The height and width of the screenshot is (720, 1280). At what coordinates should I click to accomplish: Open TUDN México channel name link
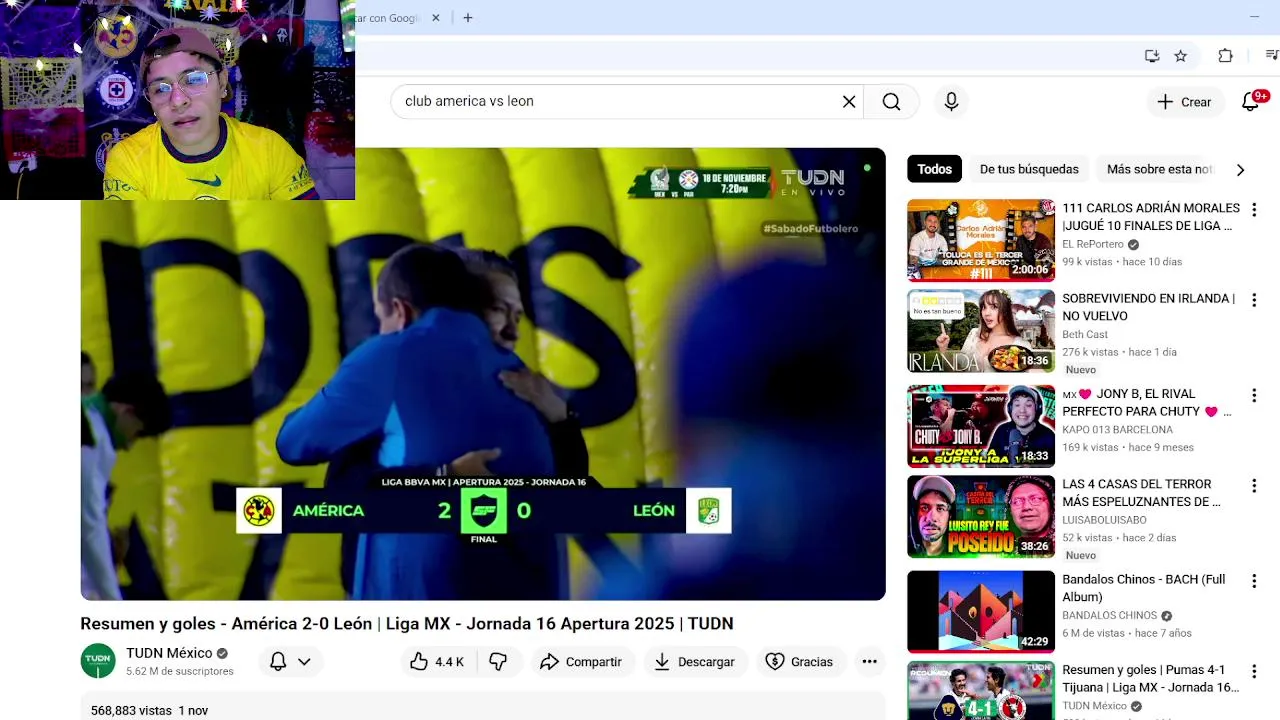click(x=169, y=653)
